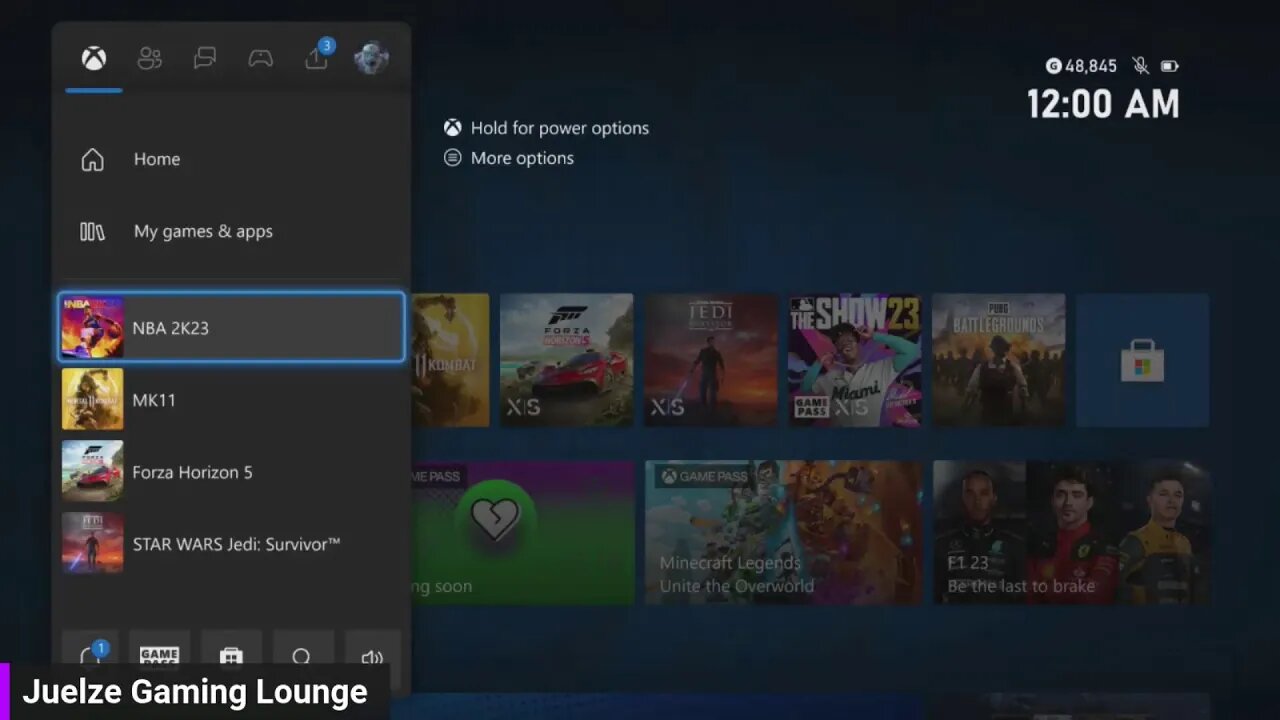Image resolution: width=1280 pixels, height=720 pixels.
Task: Open Game Pass shortcut at guide bottom
Action: coord(159,655)
